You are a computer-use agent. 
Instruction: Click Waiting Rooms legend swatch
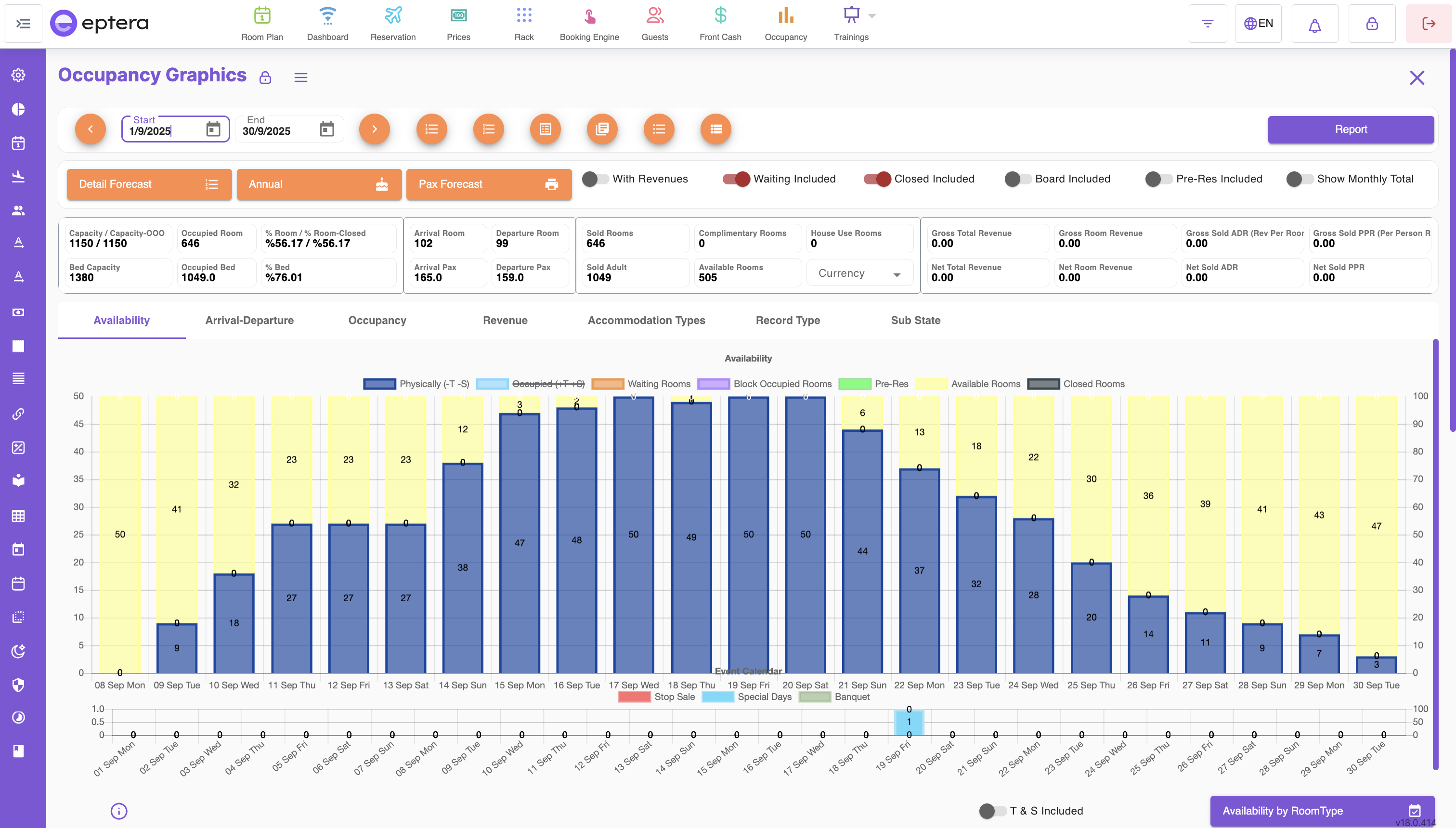click(608, 385)
